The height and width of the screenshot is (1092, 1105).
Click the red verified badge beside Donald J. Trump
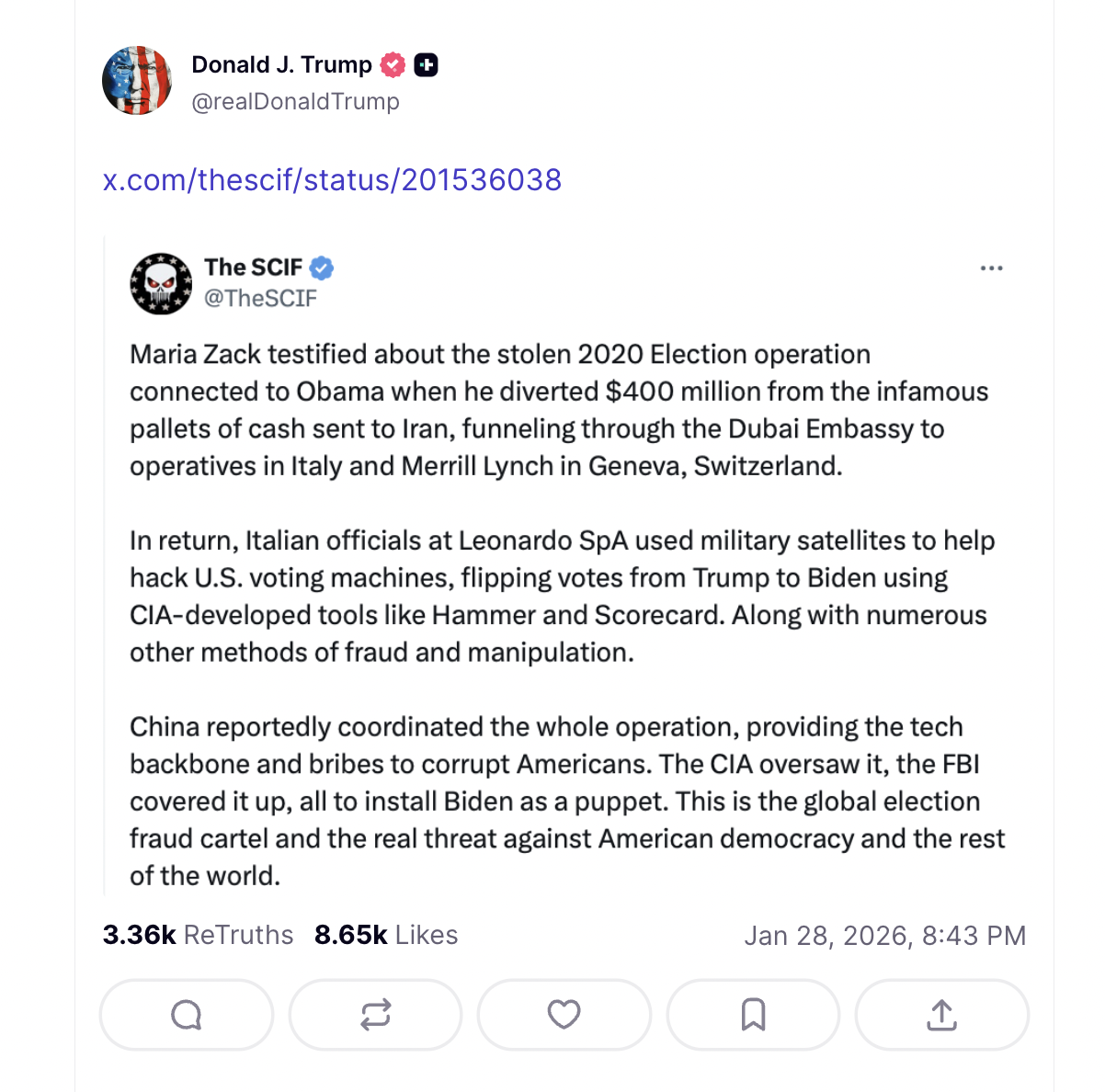tap(393, 65)
